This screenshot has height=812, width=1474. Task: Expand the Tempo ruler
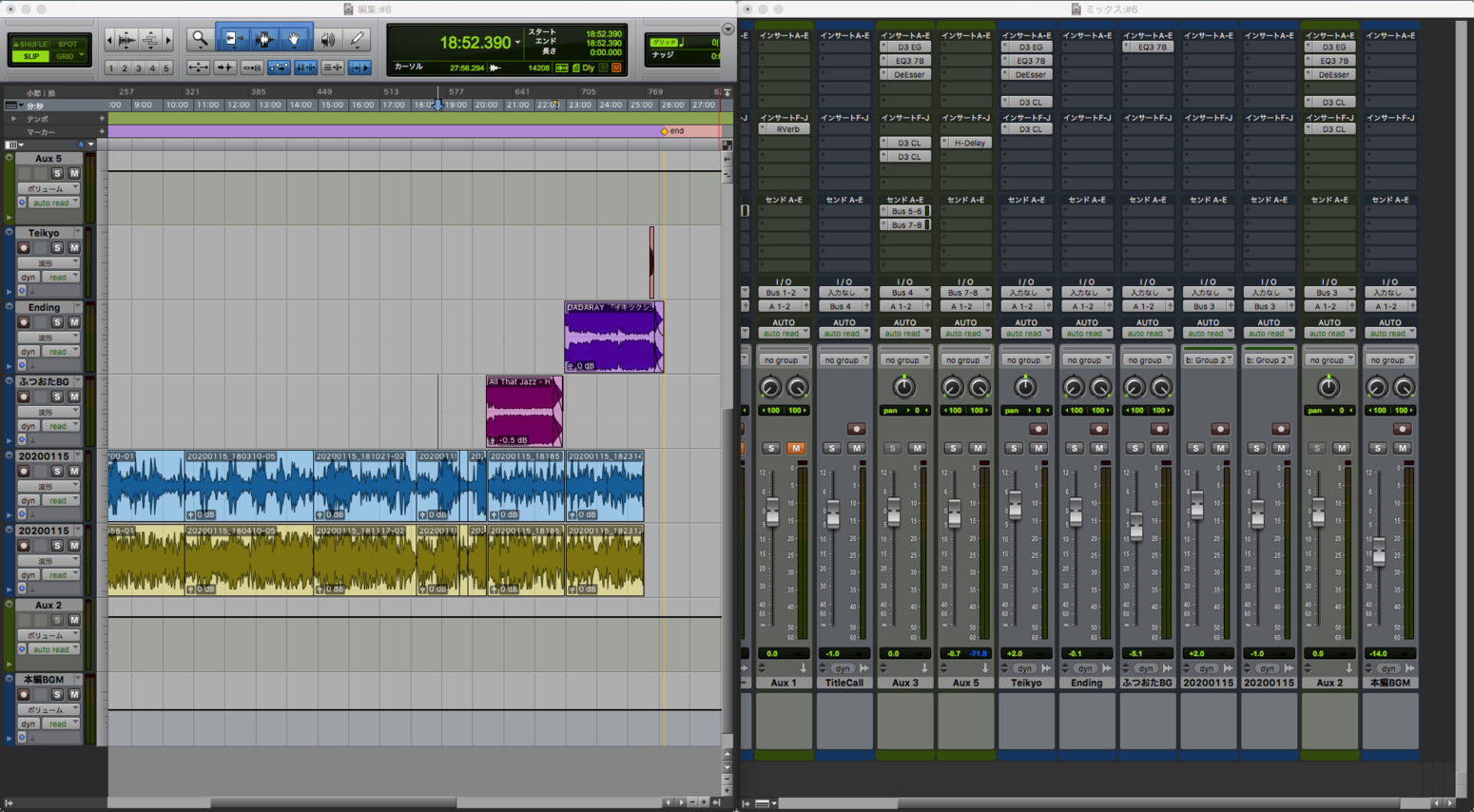point(13,119)
